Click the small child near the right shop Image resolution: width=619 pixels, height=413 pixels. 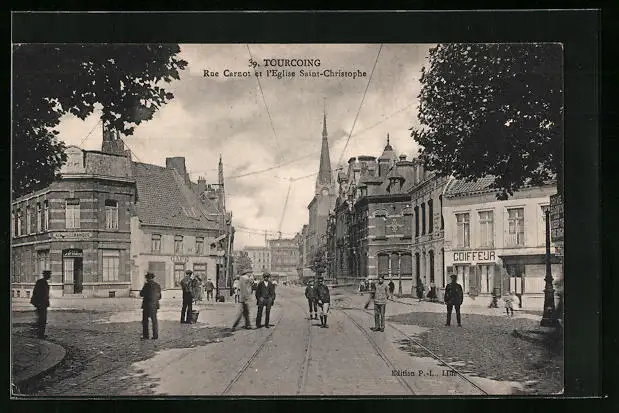[508, 302]
